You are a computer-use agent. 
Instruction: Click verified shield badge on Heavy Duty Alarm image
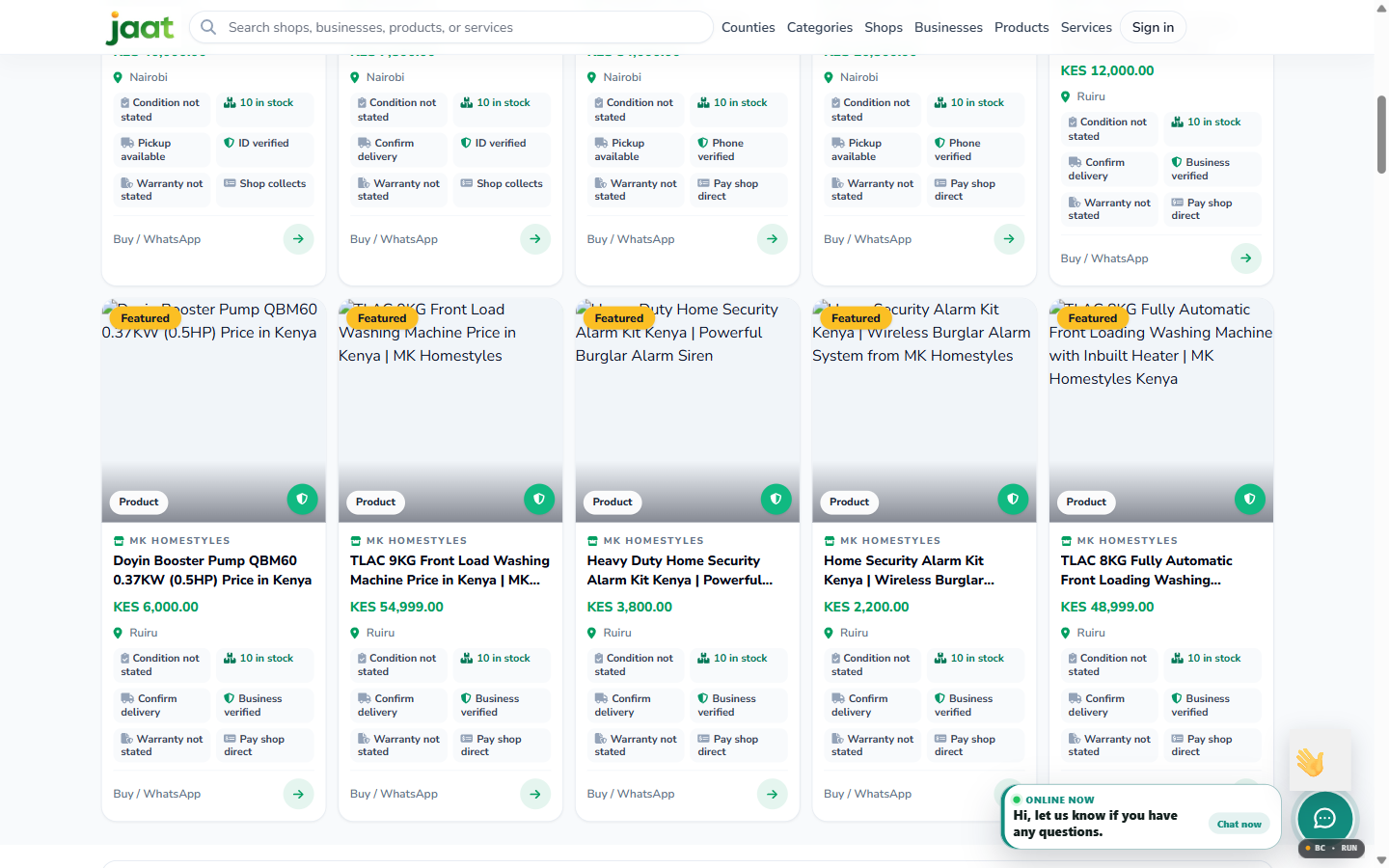[776, 499]
